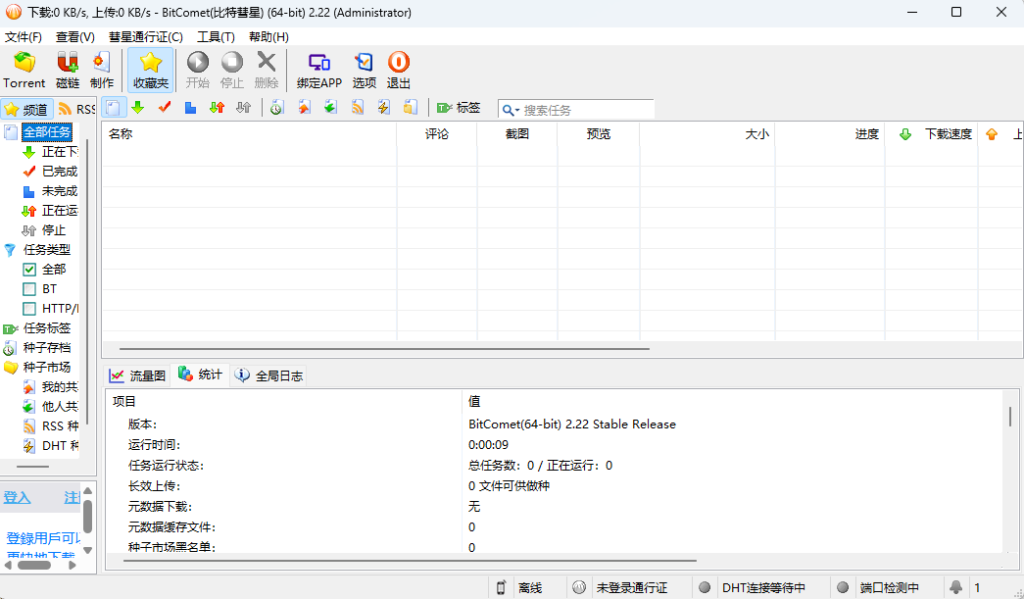Show DHT torrents lightning icon in filter bar
The height and width of the screenshot is (599, 1024).
click(383, 108)
